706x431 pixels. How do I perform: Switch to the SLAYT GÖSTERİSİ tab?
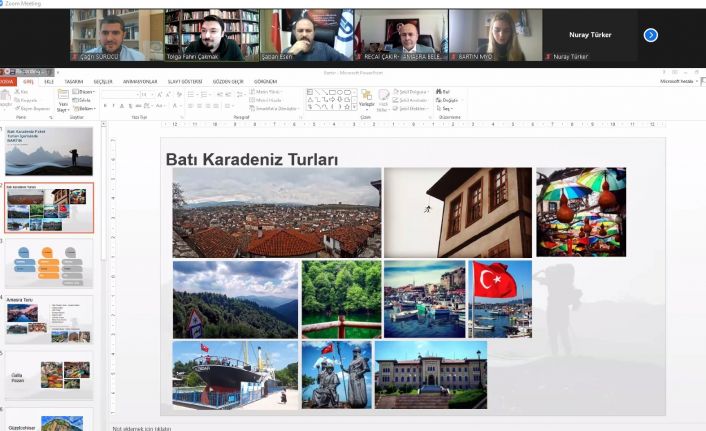click(185, 82)
